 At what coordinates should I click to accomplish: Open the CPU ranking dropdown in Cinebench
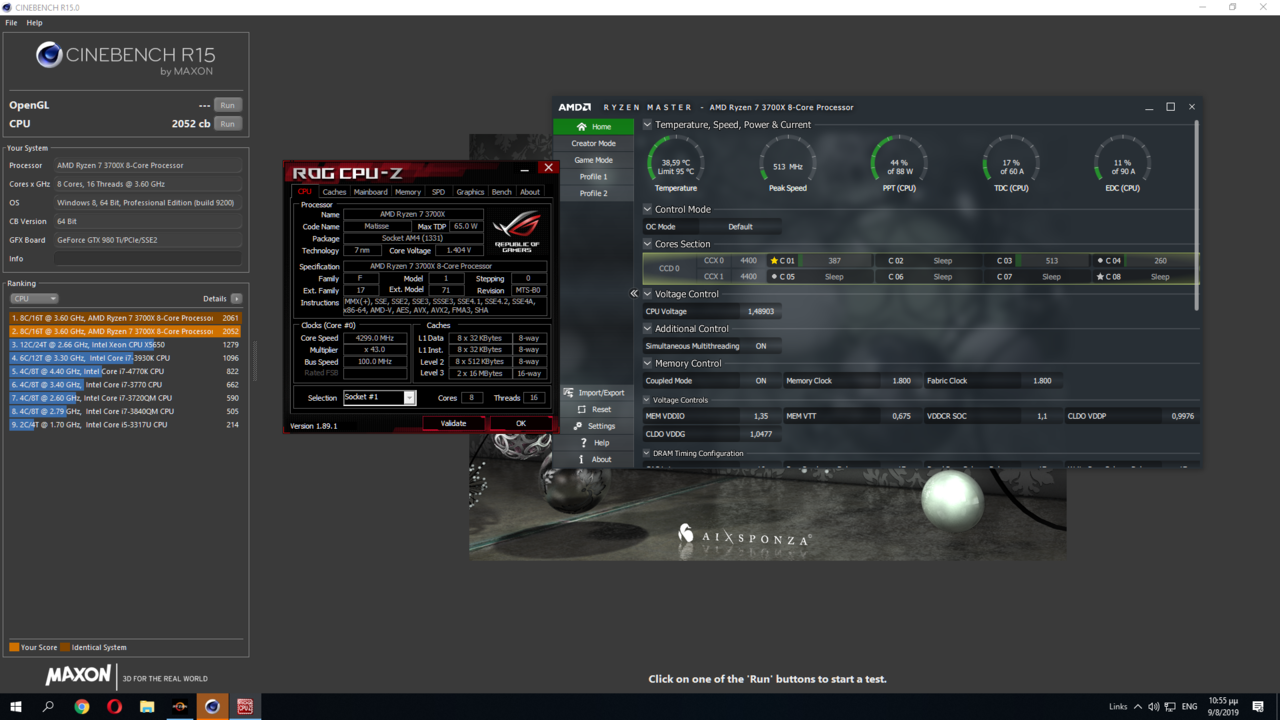(x=34, y=299)
